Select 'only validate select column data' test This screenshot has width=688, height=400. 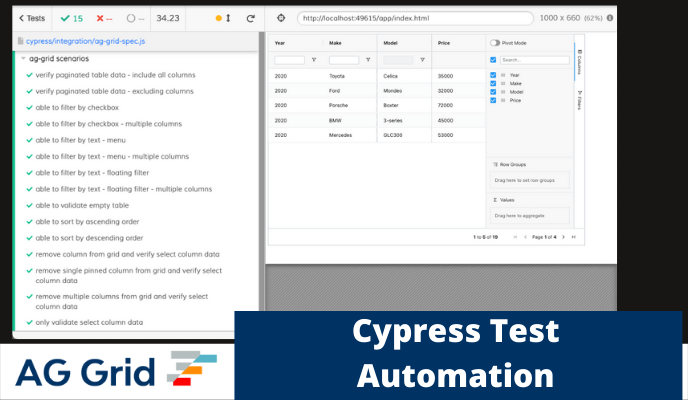(89, 322)
